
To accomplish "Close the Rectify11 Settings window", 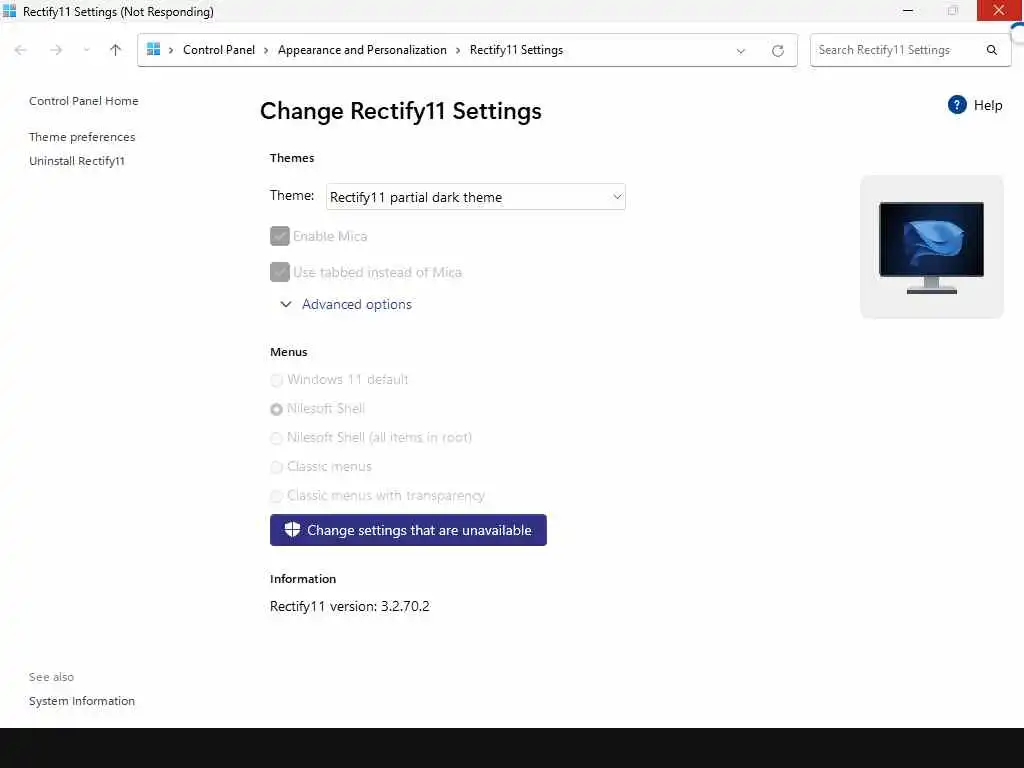I will point(999,10).
